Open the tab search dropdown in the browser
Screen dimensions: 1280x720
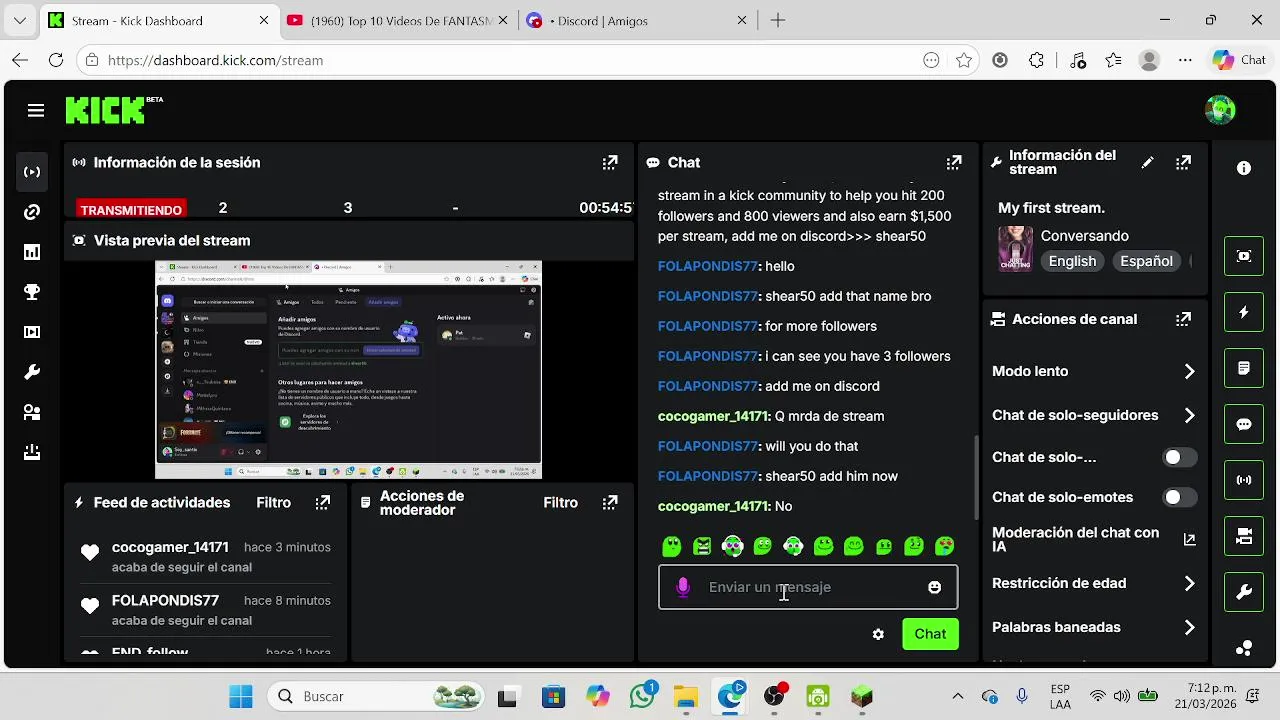20,20
